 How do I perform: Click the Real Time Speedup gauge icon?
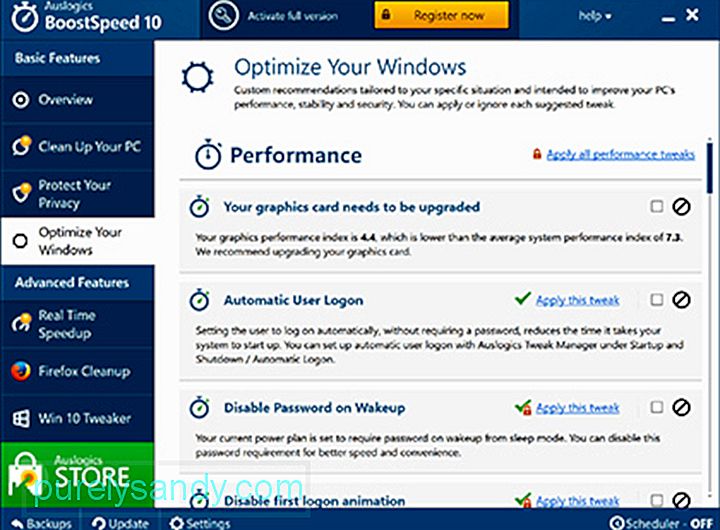point(22,323)
